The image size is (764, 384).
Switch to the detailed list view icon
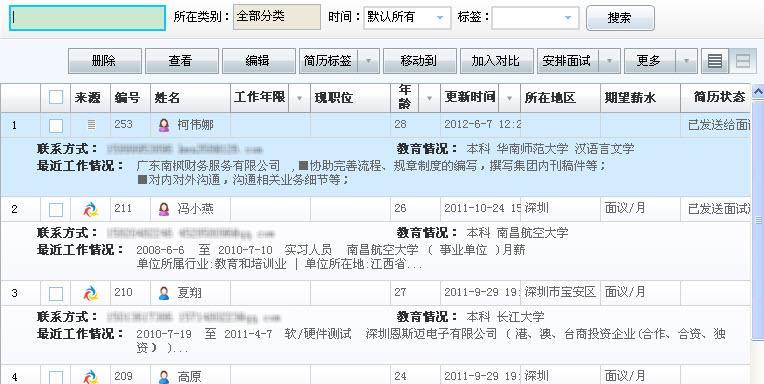point(715,61)
